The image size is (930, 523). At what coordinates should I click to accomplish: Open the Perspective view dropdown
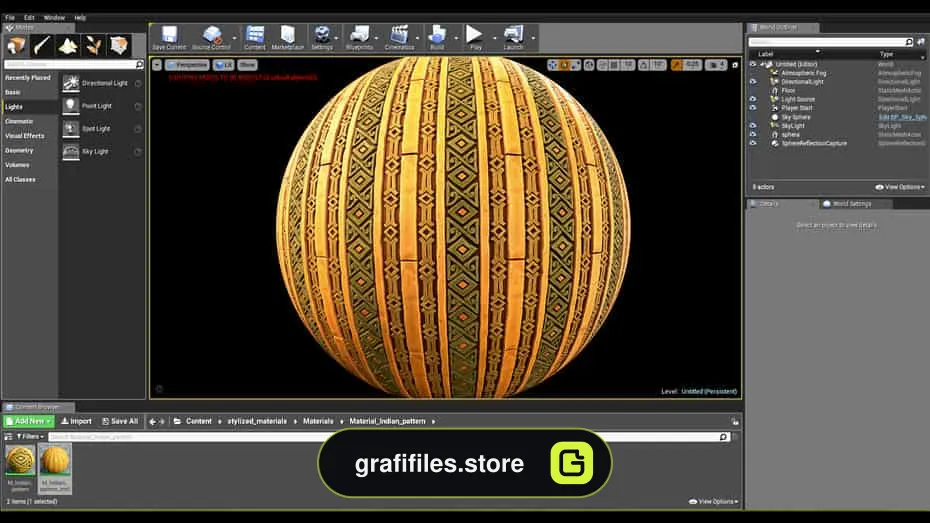point(187,65)
